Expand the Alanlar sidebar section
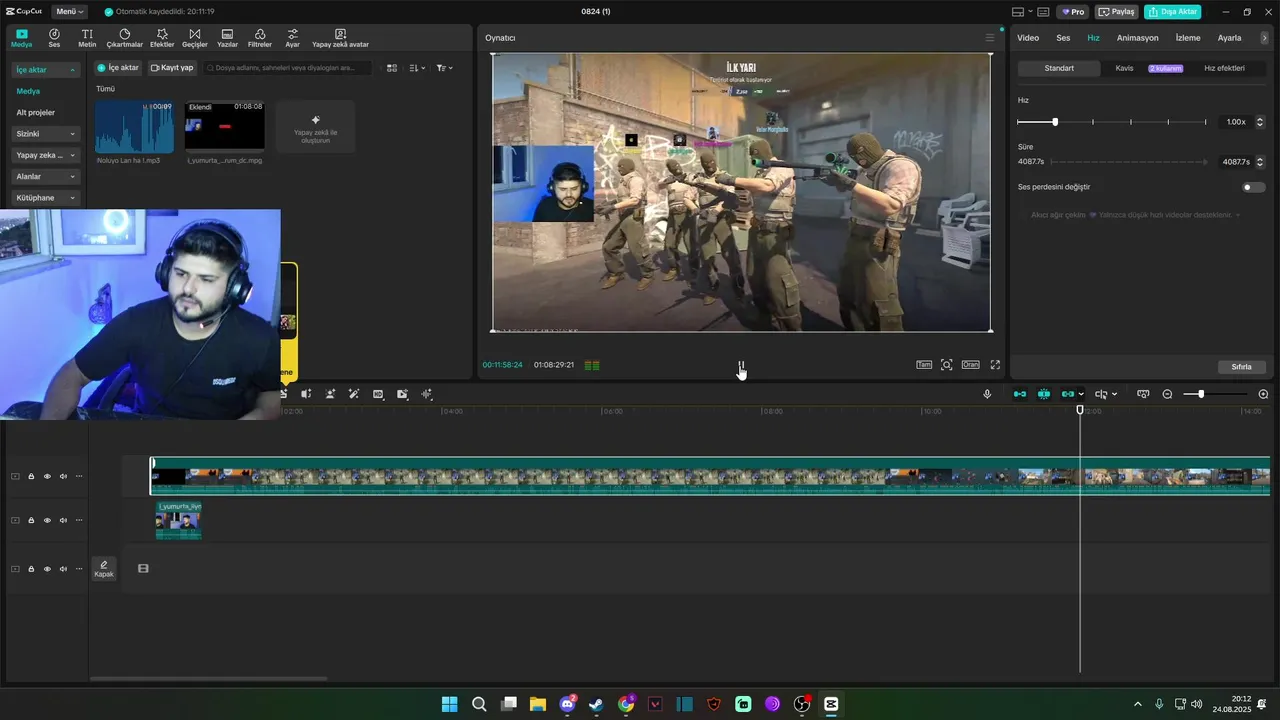The width and height of the screenshot is (1280, 720). pyautogui.click(x=46, y=176)
